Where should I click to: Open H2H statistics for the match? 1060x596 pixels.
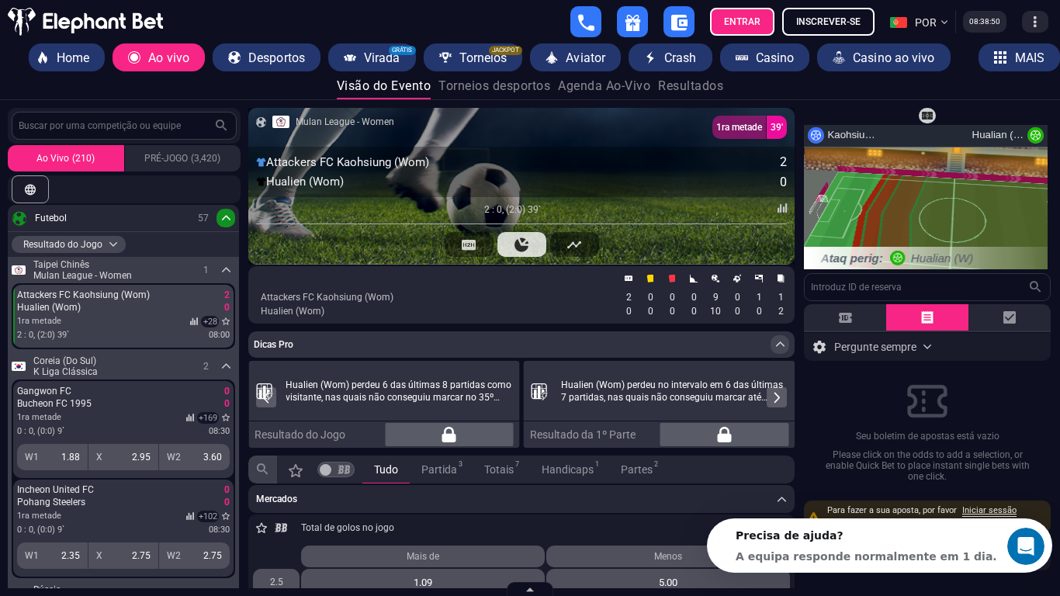click(468, 245)
